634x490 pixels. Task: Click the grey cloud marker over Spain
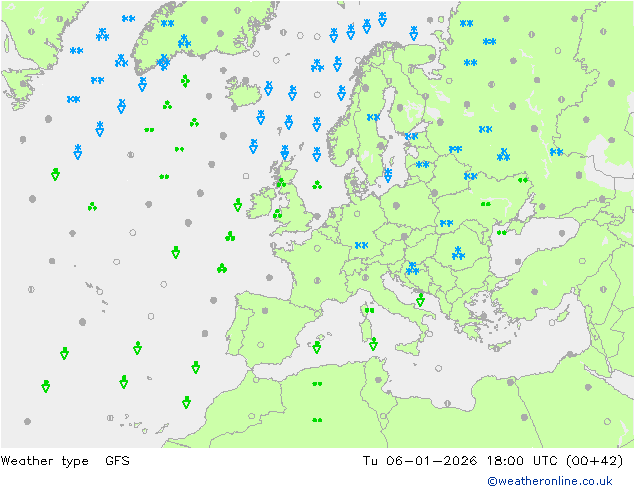[265, 311]
